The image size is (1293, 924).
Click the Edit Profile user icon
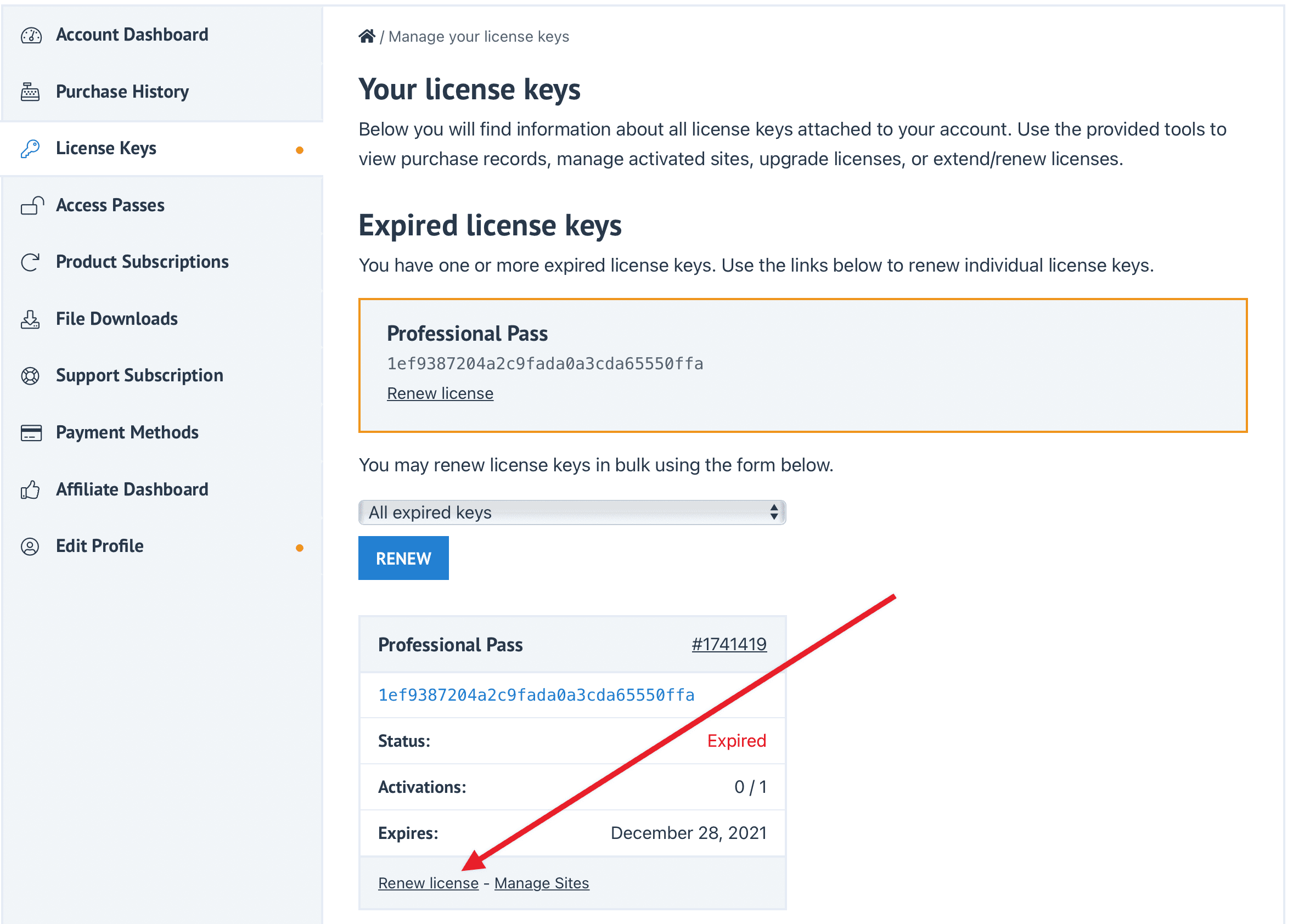click(30, 547)
